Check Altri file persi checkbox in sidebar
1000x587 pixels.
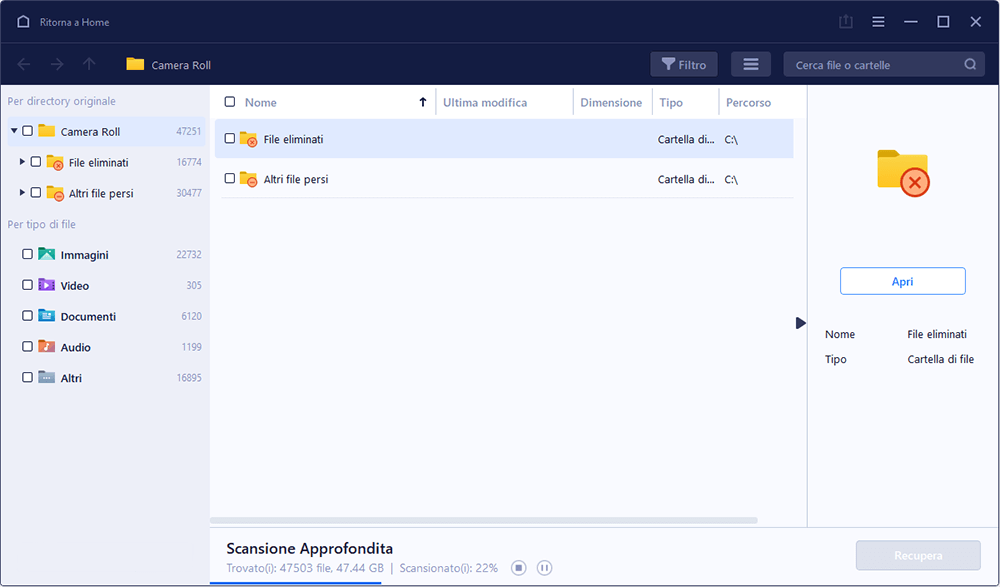36,193
